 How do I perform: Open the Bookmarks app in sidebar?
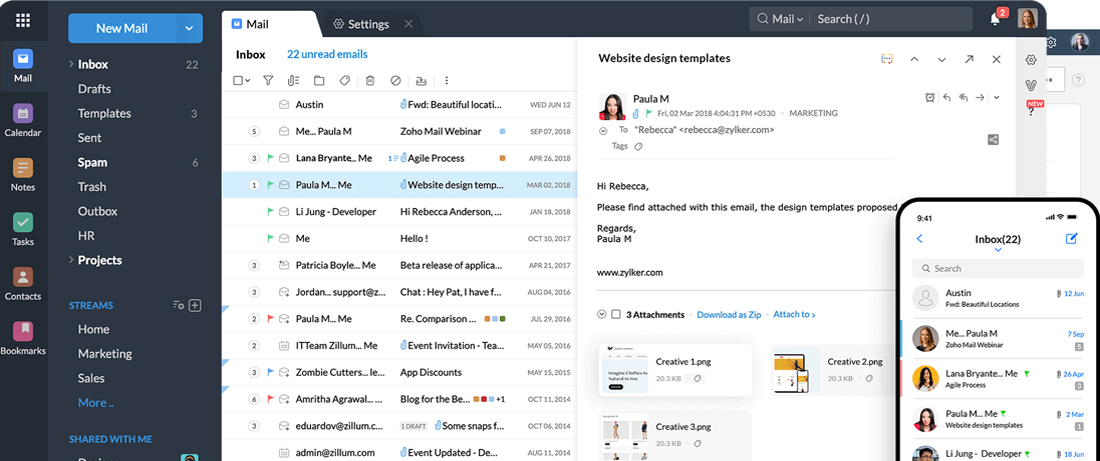(x=22, y=339)
